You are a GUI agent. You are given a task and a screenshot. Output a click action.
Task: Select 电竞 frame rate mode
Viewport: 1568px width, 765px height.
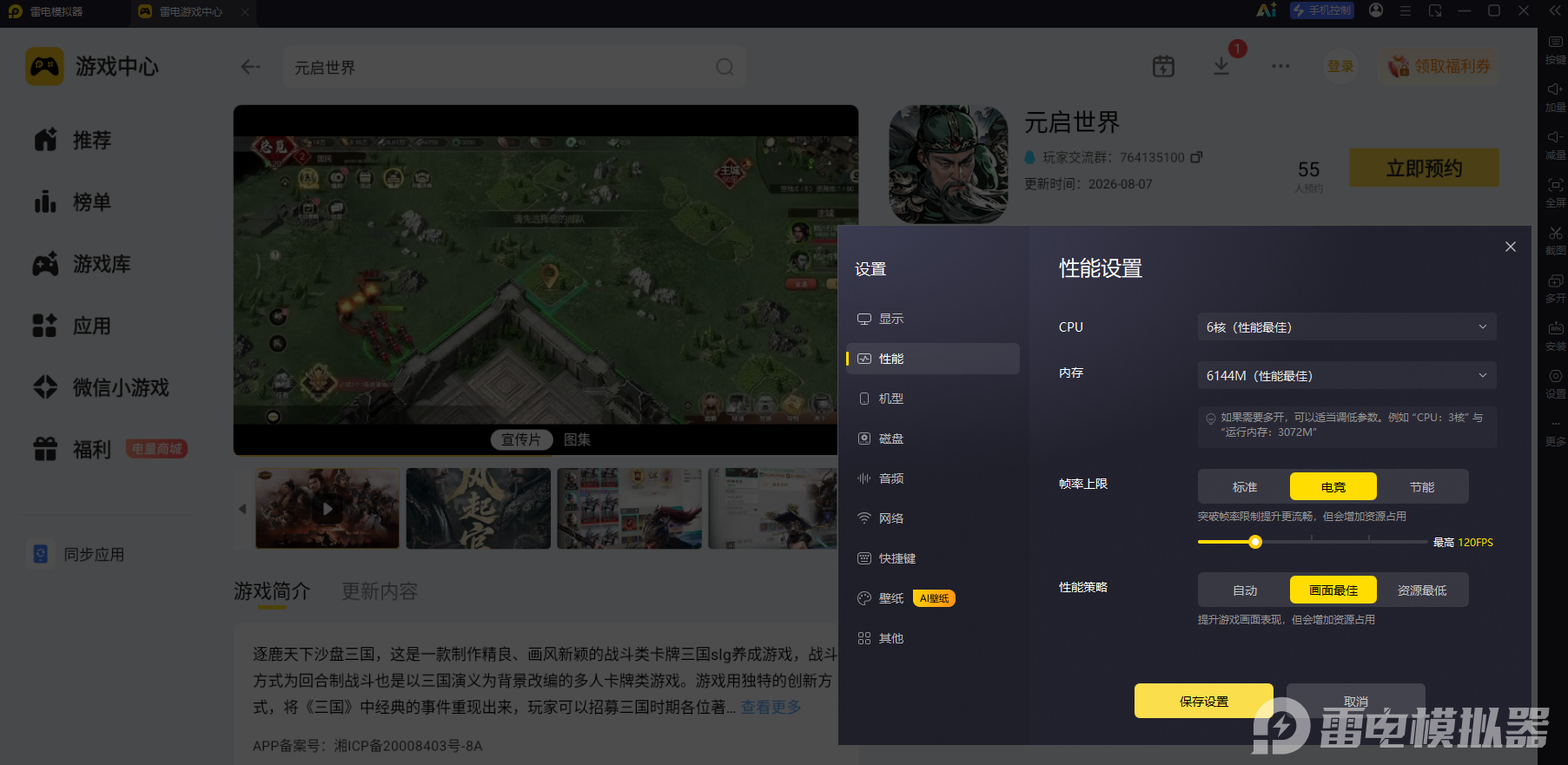[x=1333, y=487]
